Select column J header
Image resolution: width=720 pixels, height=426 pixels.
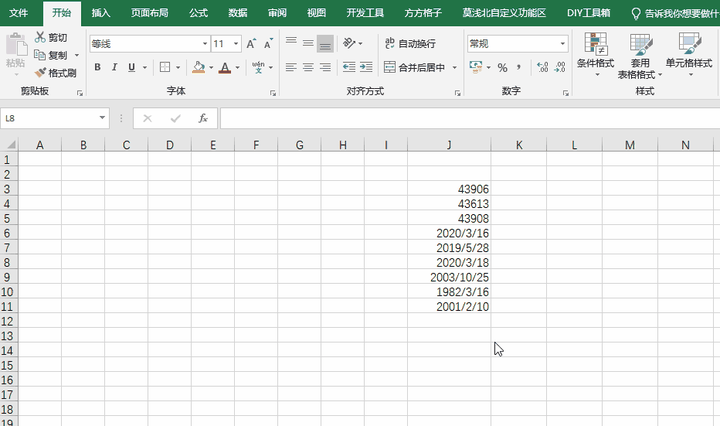click(x=449, y=145)
